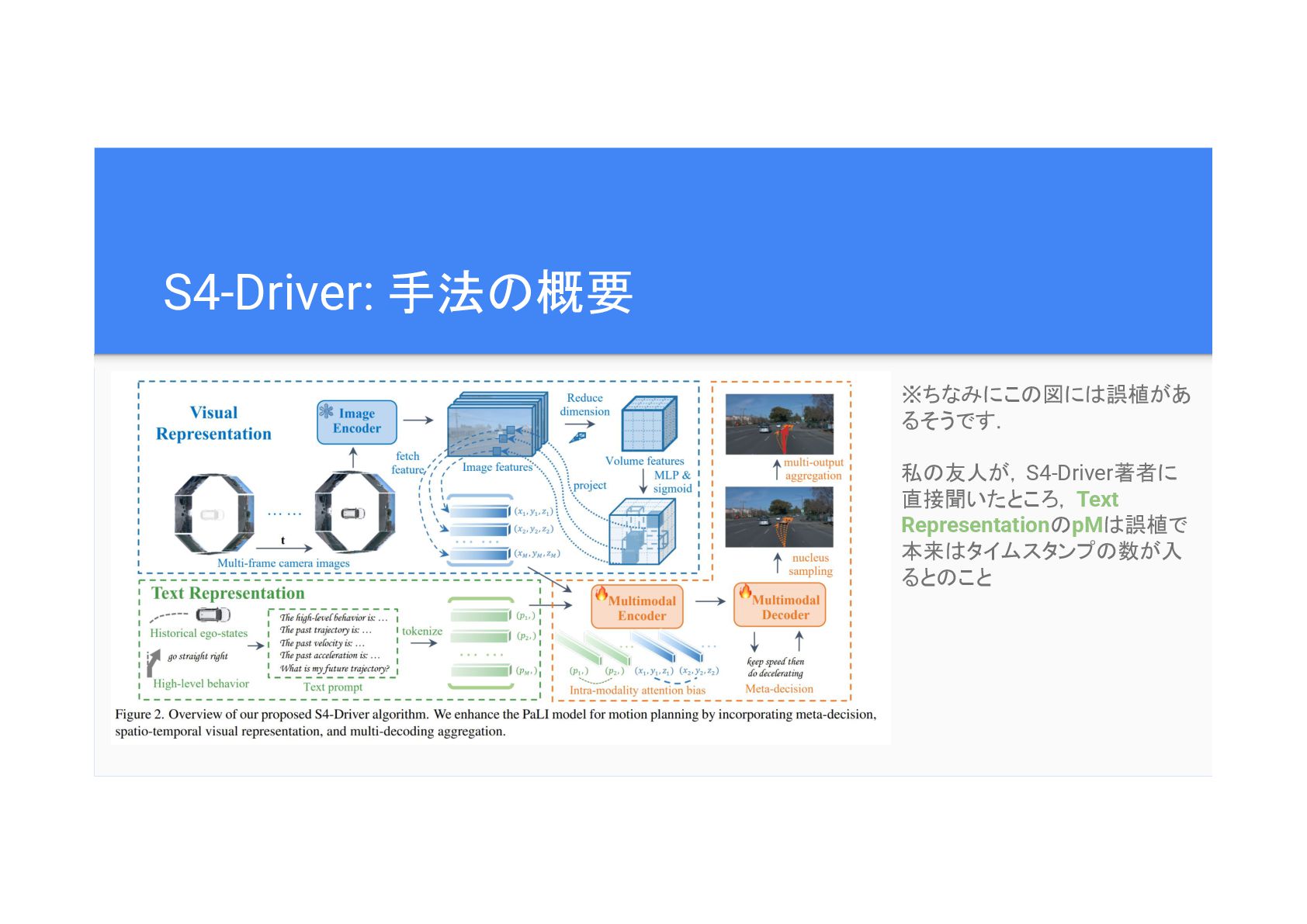Click the 'Multimodal Decoder' box
Viewport: 1307px width, 924px height.
click(x=780, y=606)
